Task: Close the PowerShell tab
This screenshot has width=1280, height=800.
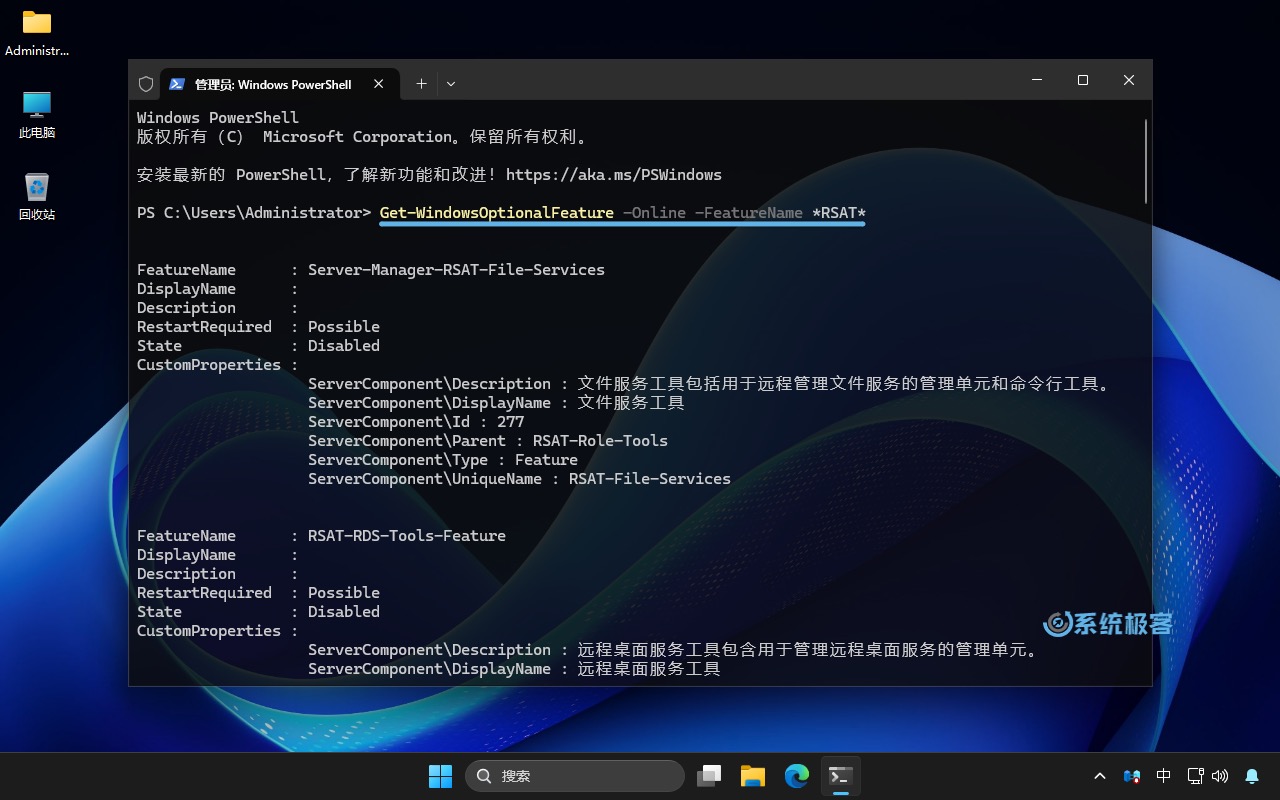Action: (379, 84)
